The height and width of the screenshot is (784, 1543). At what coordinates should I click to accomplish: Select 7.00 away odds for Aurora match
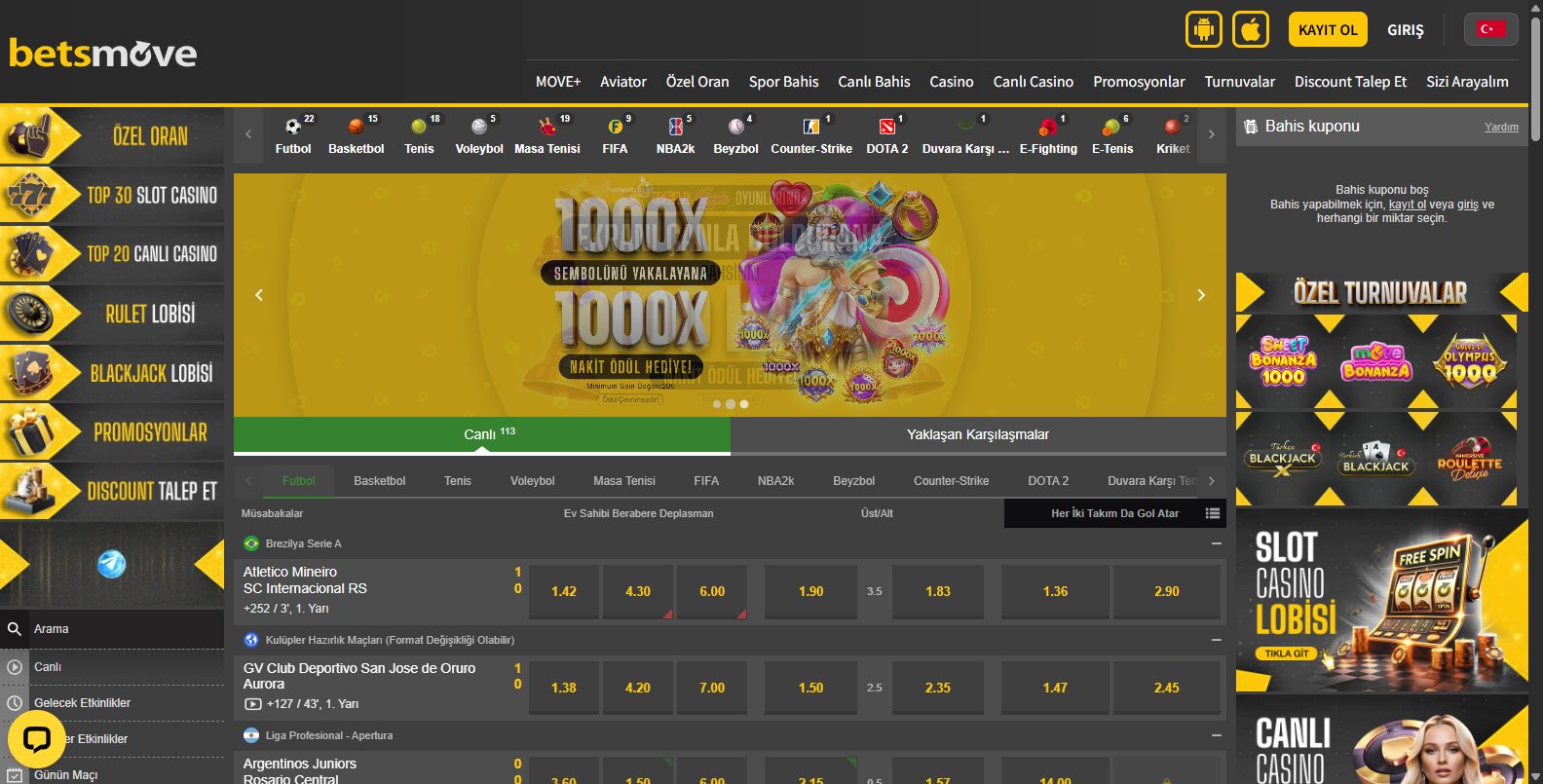[x=712, y=688]
